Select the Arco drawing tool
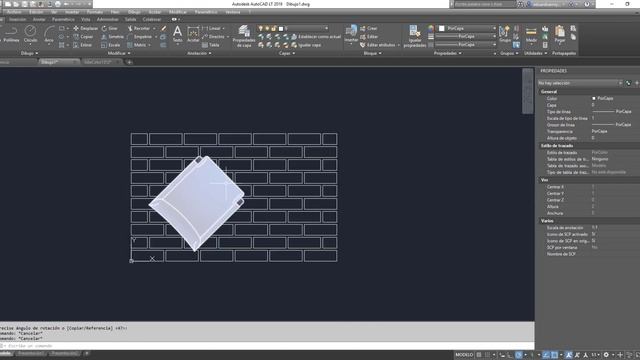Viewport: 640px width, 360px height. click(x=49, y=34)
